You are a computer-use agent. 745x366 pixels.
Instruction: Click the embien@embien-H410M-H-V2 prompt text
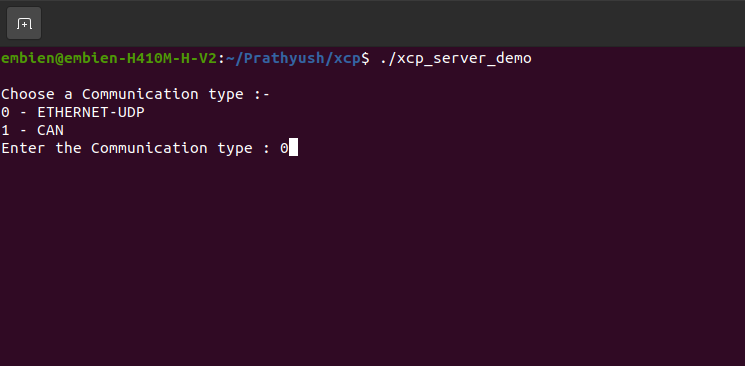(x=109, y=58)
